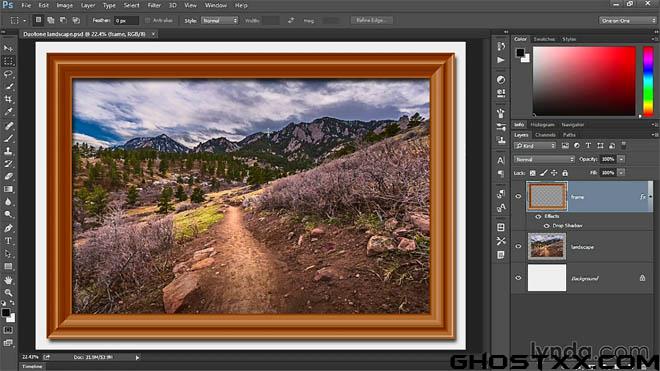This screenshot has width=660, height=371.
Task: Select the Pen tool
Action: point(8,228)
